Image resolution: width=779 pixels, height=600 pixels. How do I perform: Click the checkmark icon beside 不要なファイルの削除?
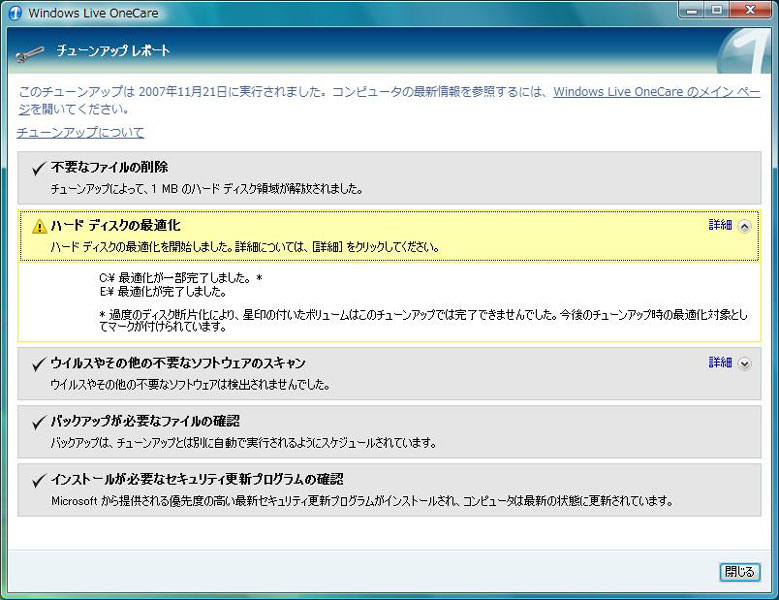pyautogui.click(x=39, y=168)
